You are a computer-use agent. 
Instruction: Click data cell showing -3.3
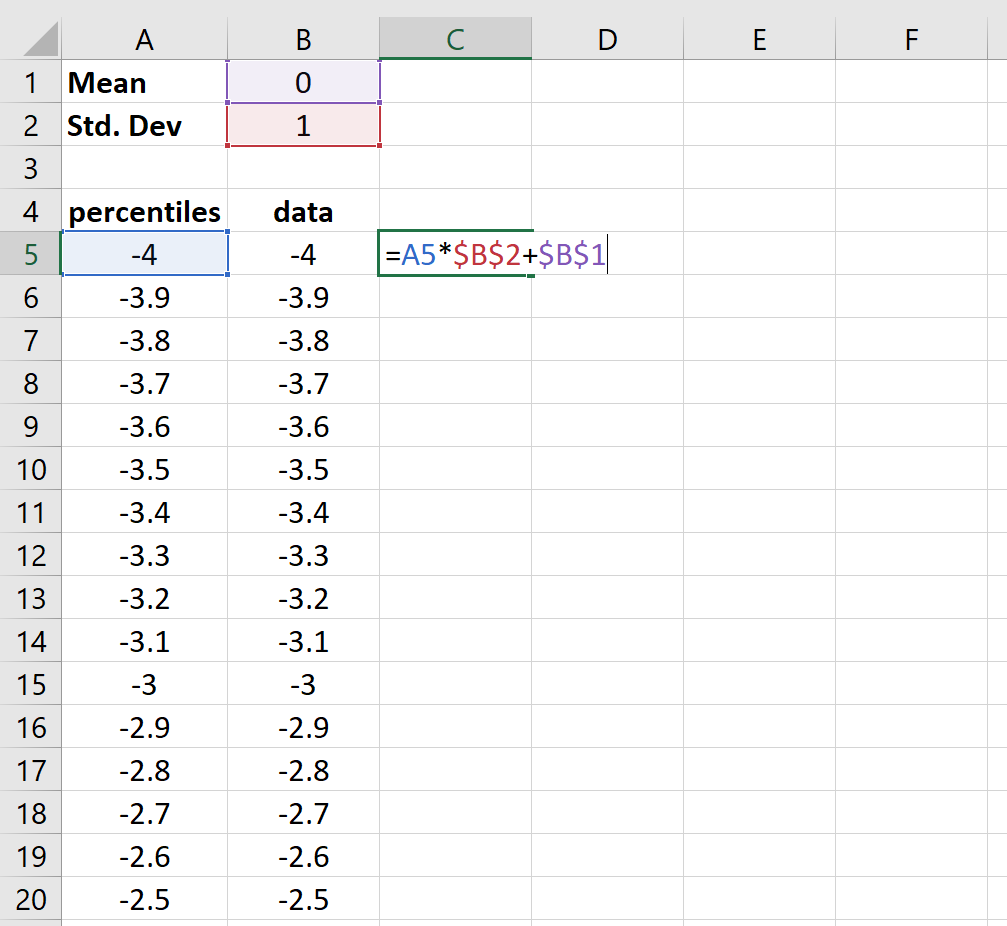coord(303,555)
